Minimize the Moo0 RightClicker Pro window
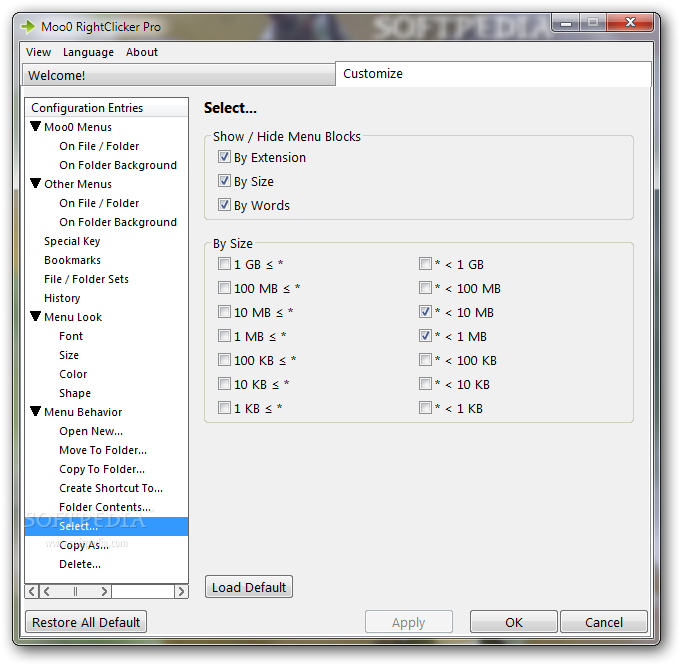The height and width of the screenshot is (666, 681). (x=566, y=23)
